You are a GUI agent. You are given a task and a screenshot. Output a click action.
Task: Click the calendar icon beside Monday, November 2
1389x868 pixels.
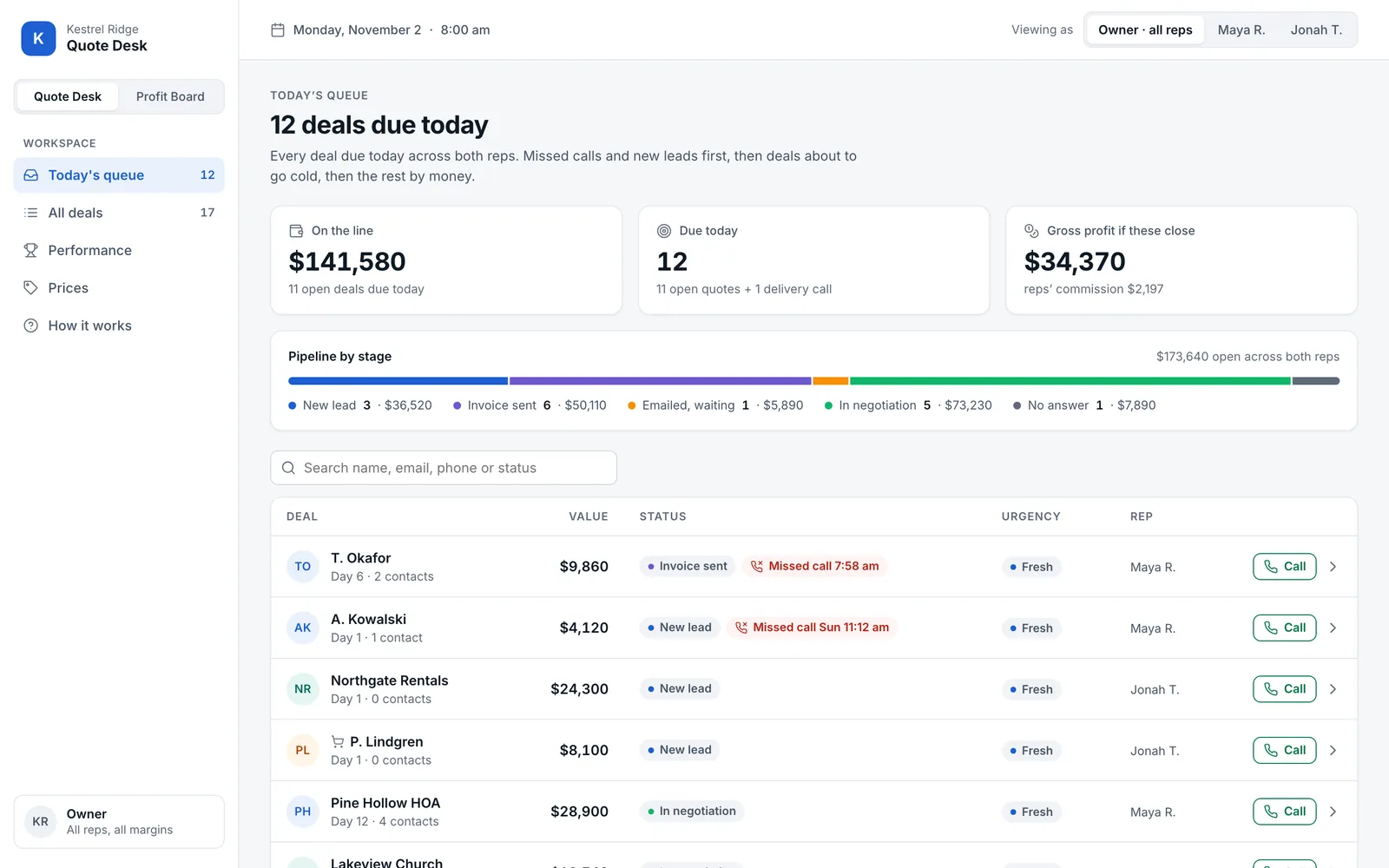coord(278,30)
